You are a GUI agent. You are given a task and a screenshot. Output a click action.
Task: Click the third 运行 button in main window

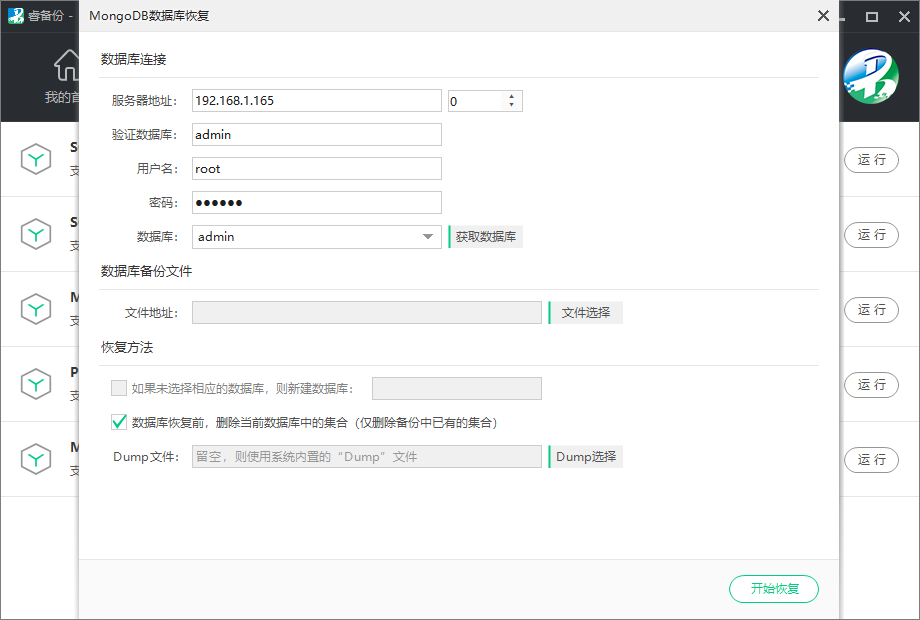[871, 310]
